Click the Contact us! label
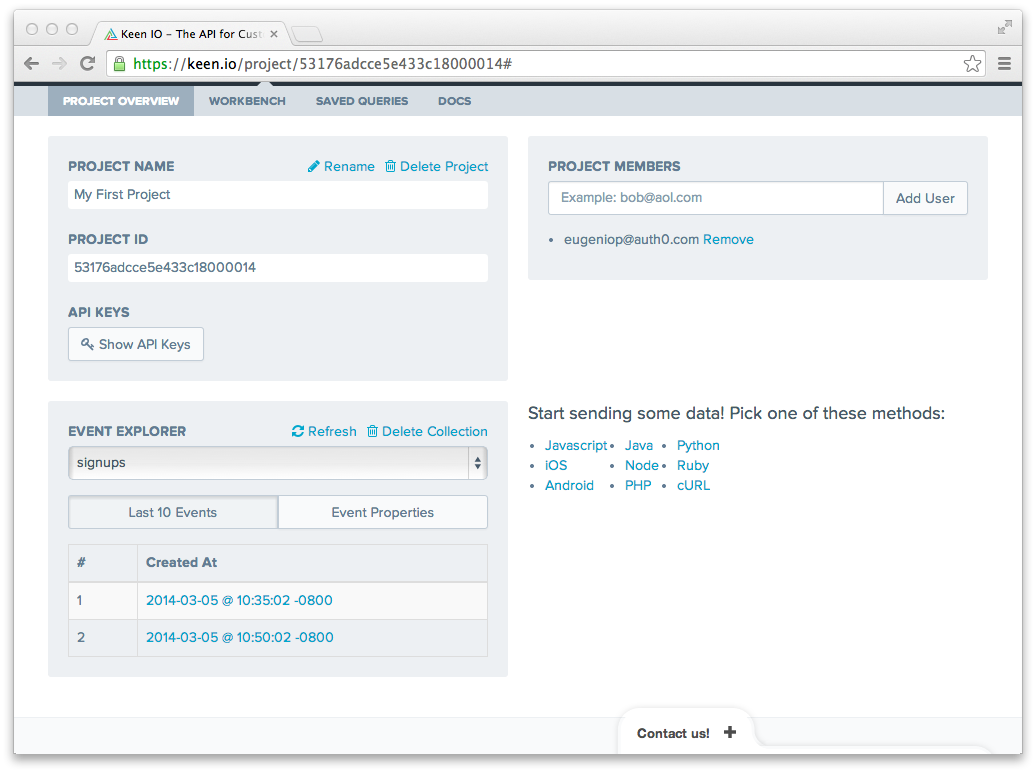1036x774 pixels. (673, 733)
